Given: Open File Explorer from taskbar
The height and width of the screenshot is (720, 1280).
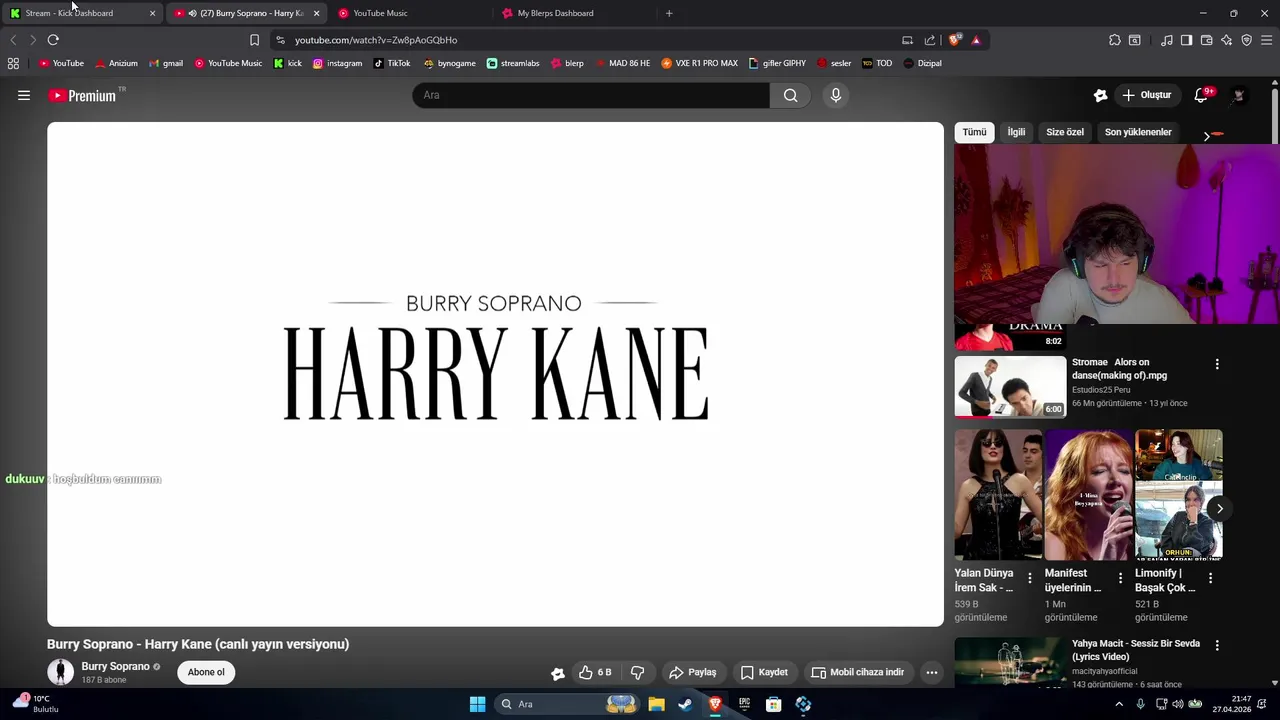Looking at the screenshot, I should (656, 704).
